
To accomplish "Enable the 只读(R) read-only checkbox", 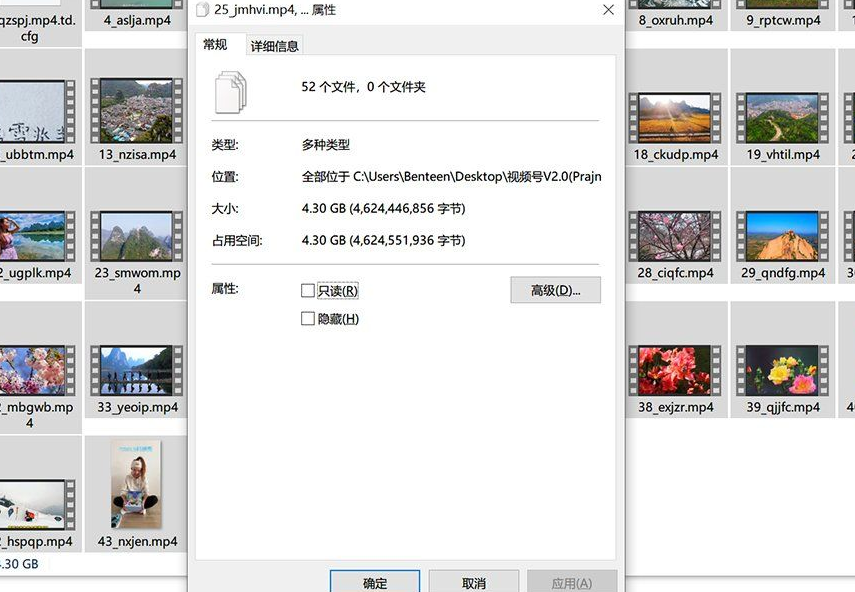I will pyautogui.click(x=308, y=291).
